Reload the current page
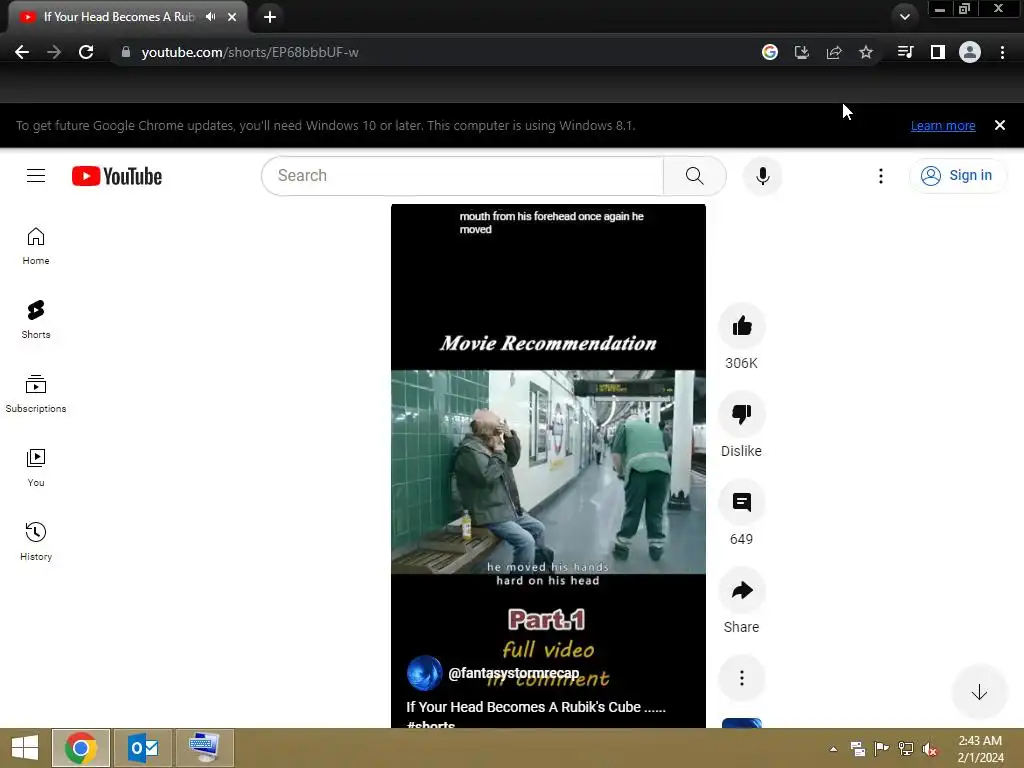The width and height of the screenshot is (1024, 768). [86, 52]
